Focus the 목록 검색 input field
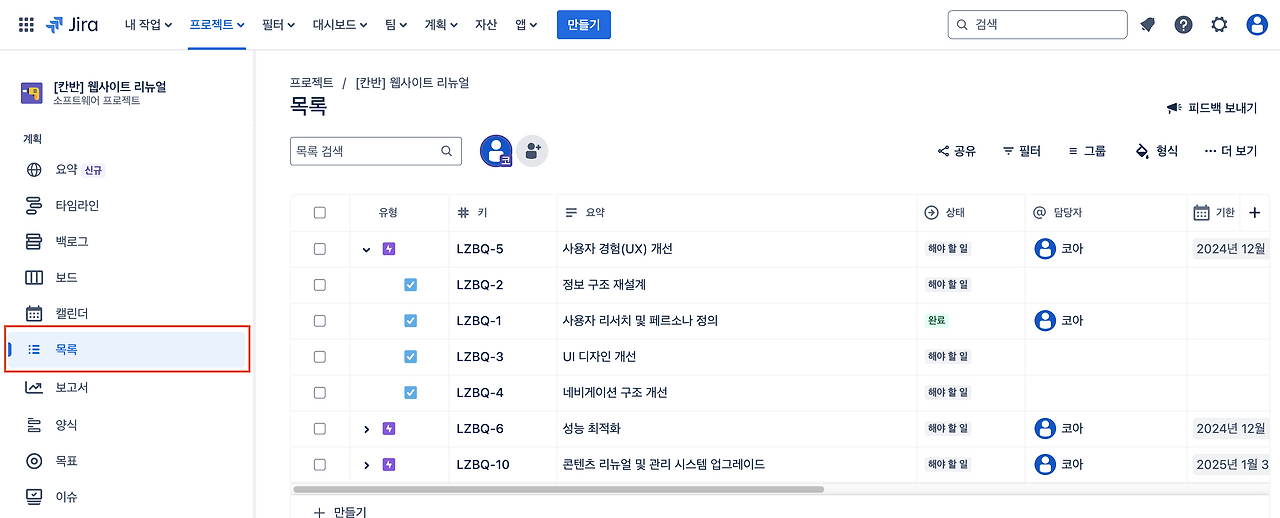The width and height of the screenshot is (1280, 518). 376,151
